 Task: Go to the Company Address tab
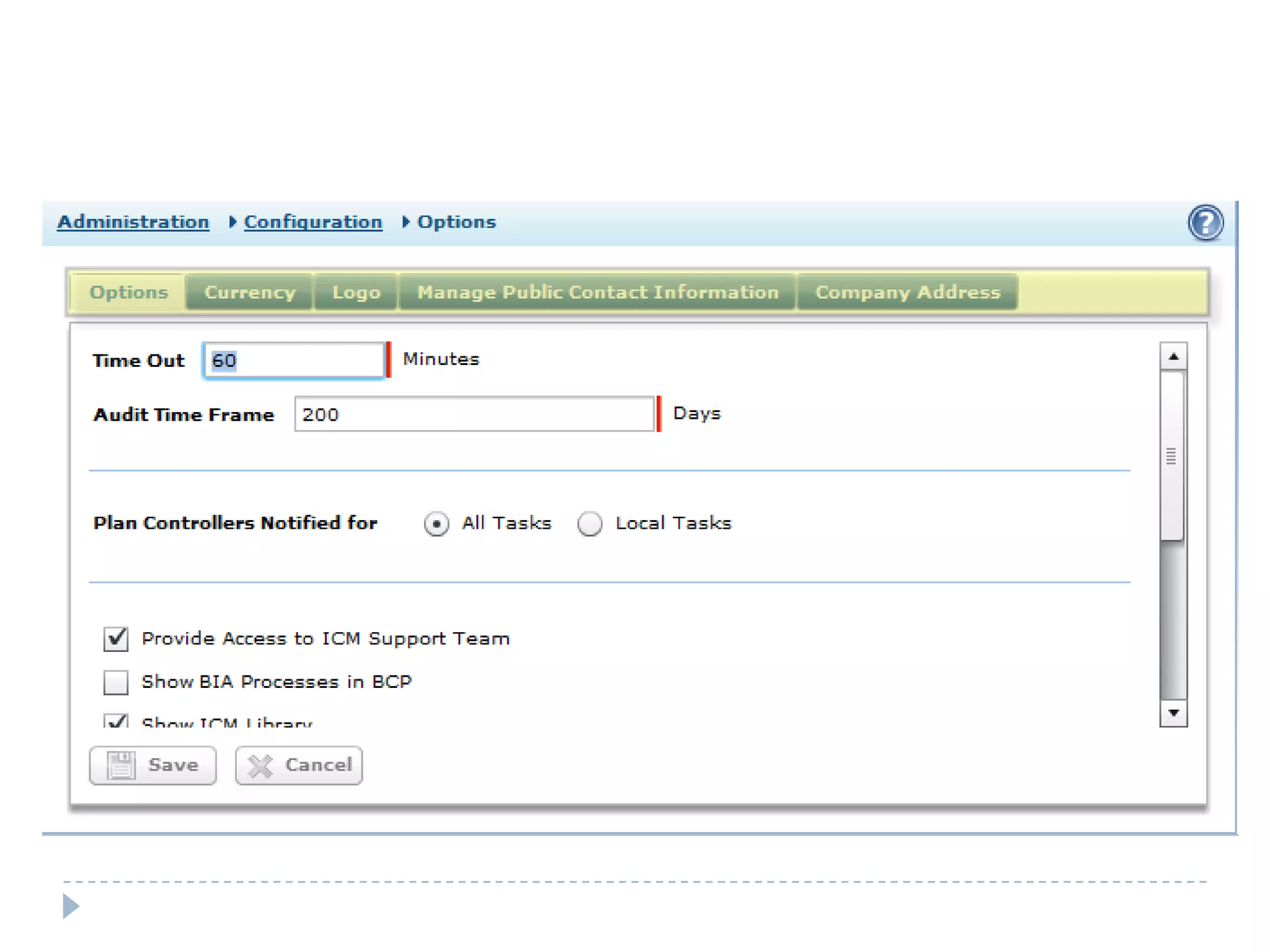(907, 292)
